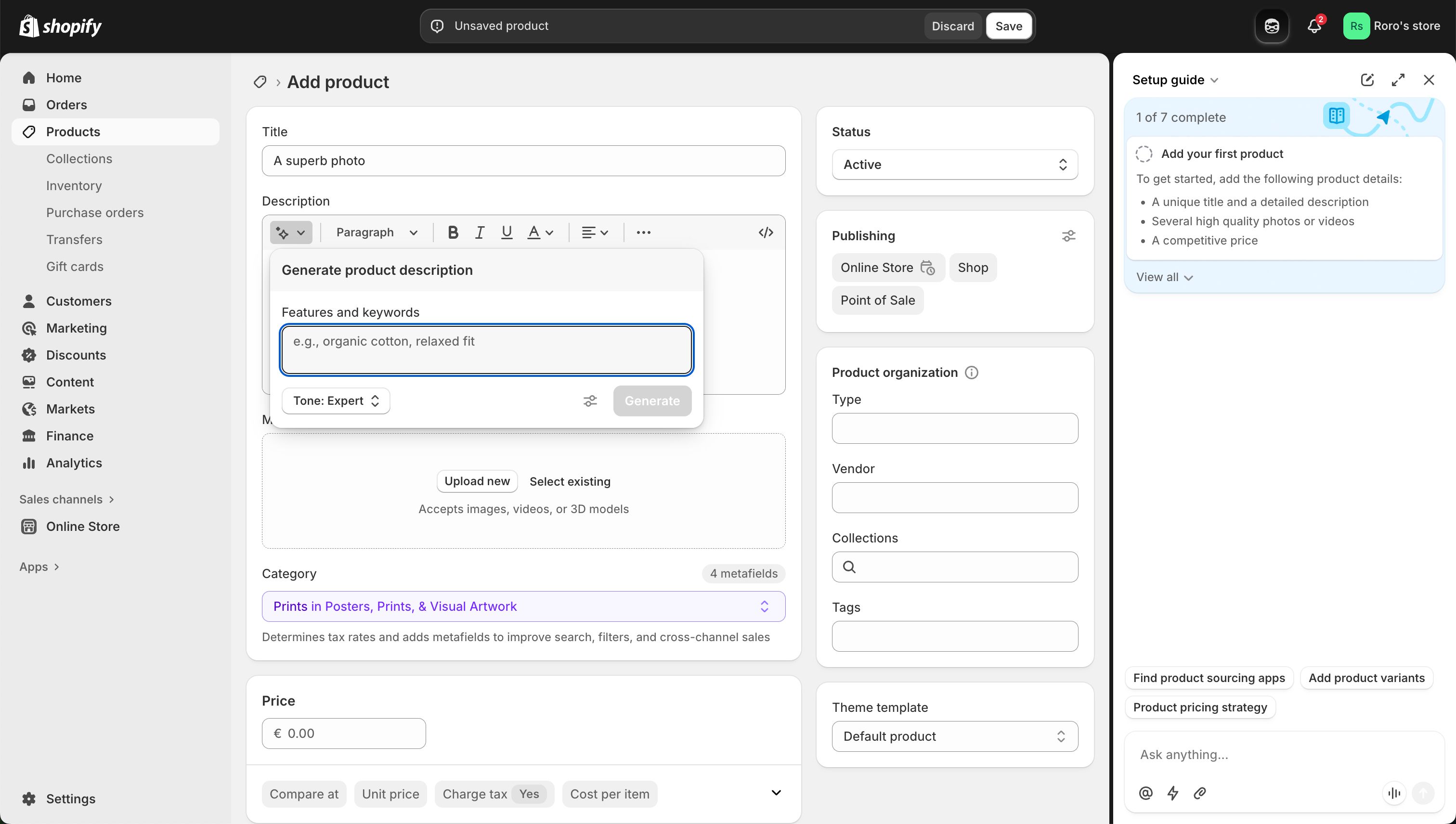1456x824 pixels.
Task: Change product status from Active
Action: click(954, 164)
